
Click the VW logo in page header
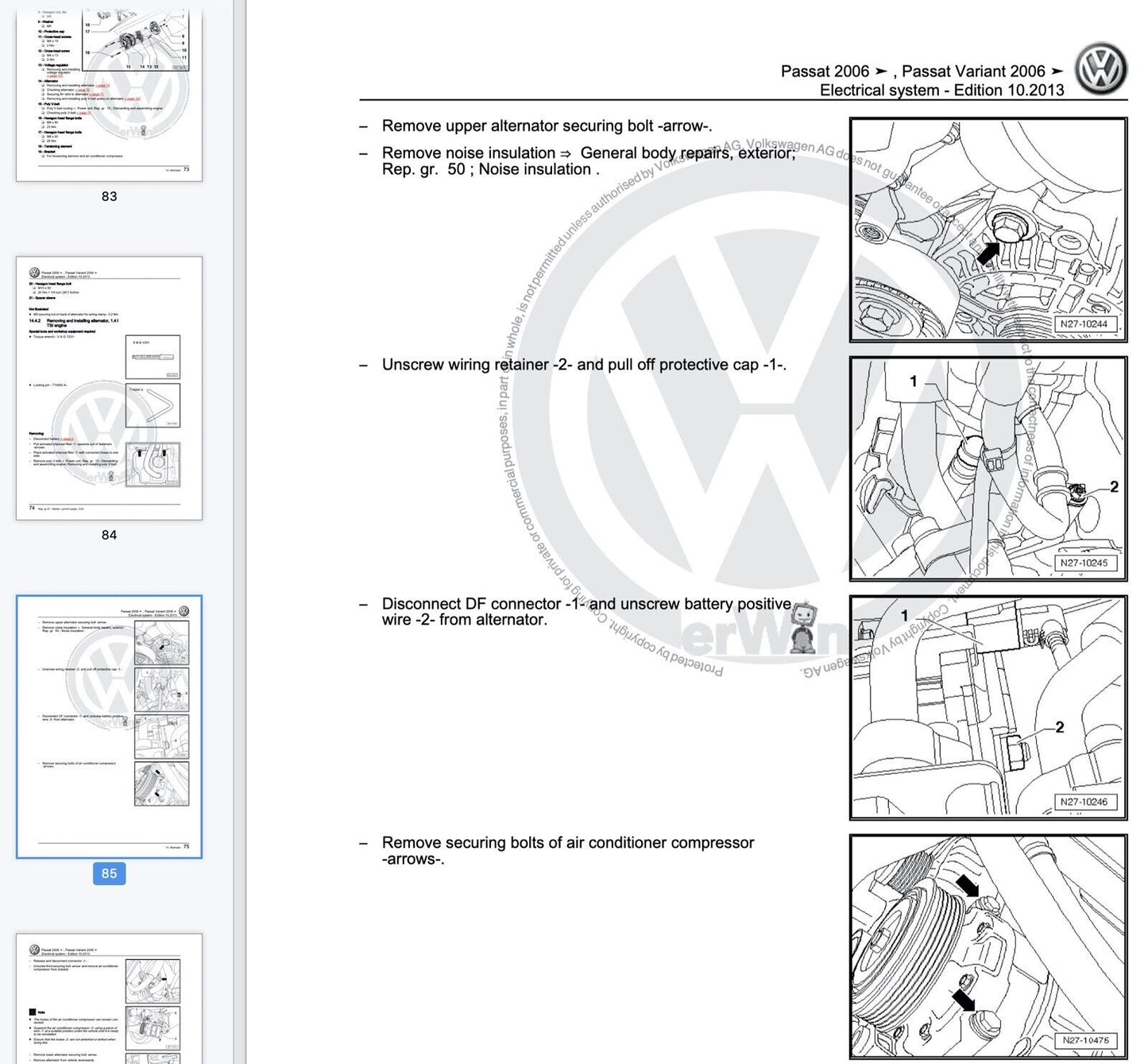(x=1100, y=70)
